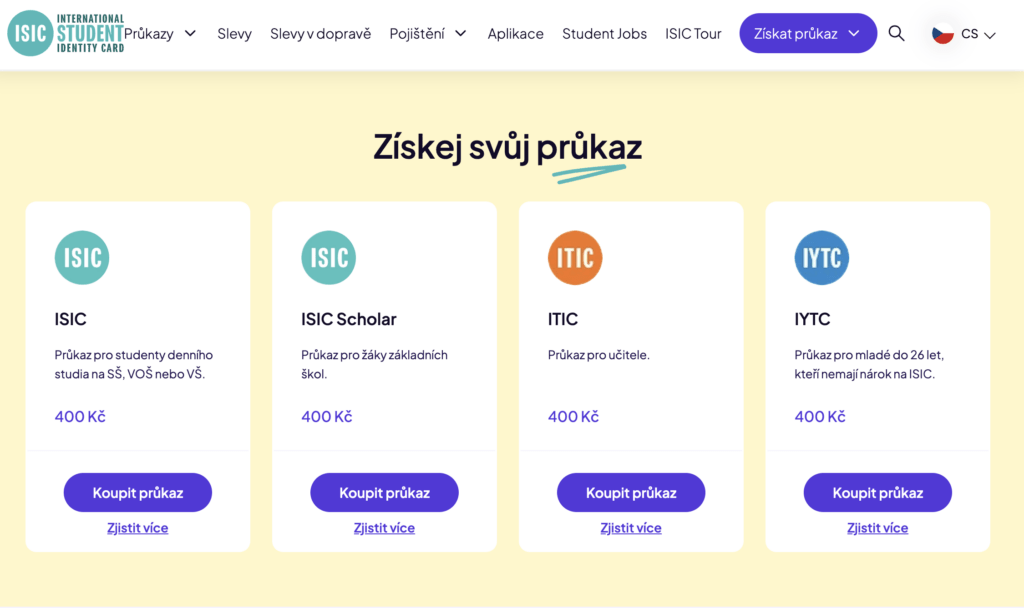Open Slevy v dopravě page
The height and width of the screenshot is (608, 1024).
point(320,34)
